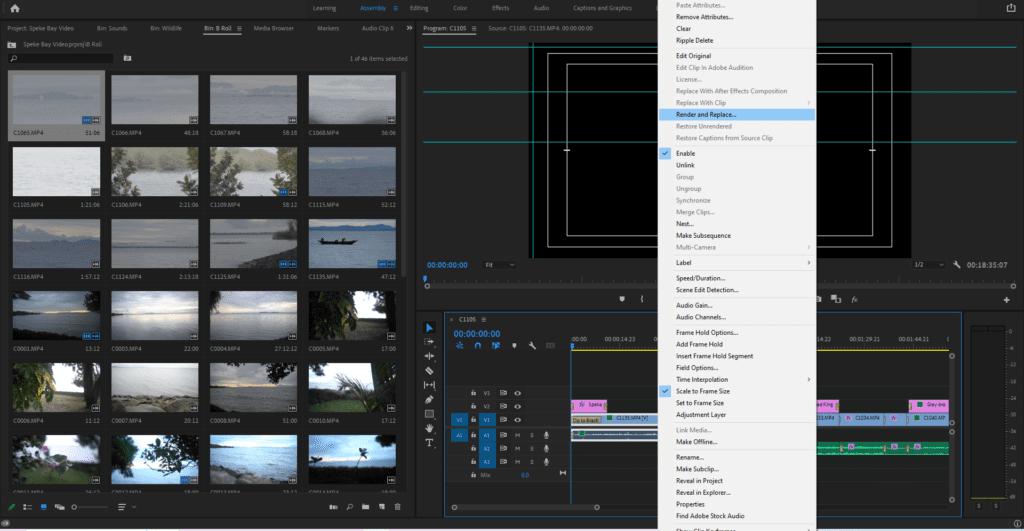Toggle project read-only pen icon
Viewport: 1024px width, 531px height.
click(x=11, y=507)
